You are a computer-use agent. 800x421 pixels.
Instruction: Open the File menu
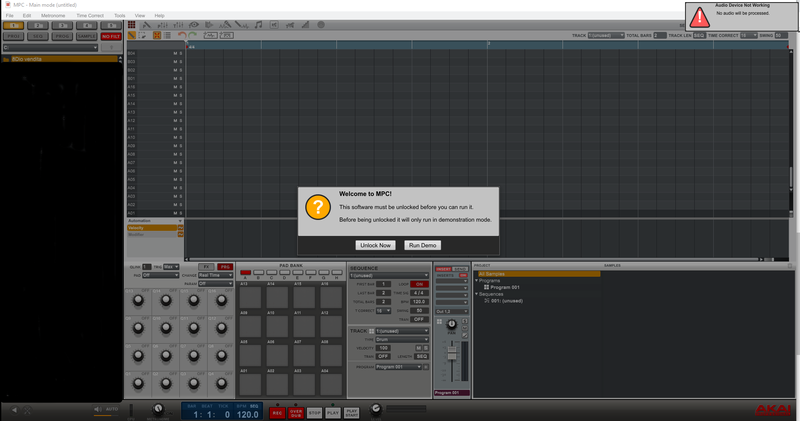[x=10, y=16]
